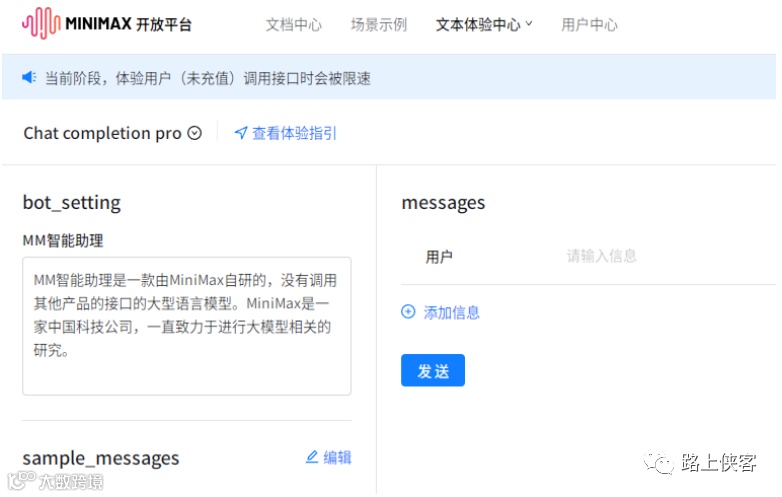Viewport: 782px width, 497px height.
Task: Click the plus circle icon beside 添加信息
Action: pyautogui.click(x=408, y=312)
